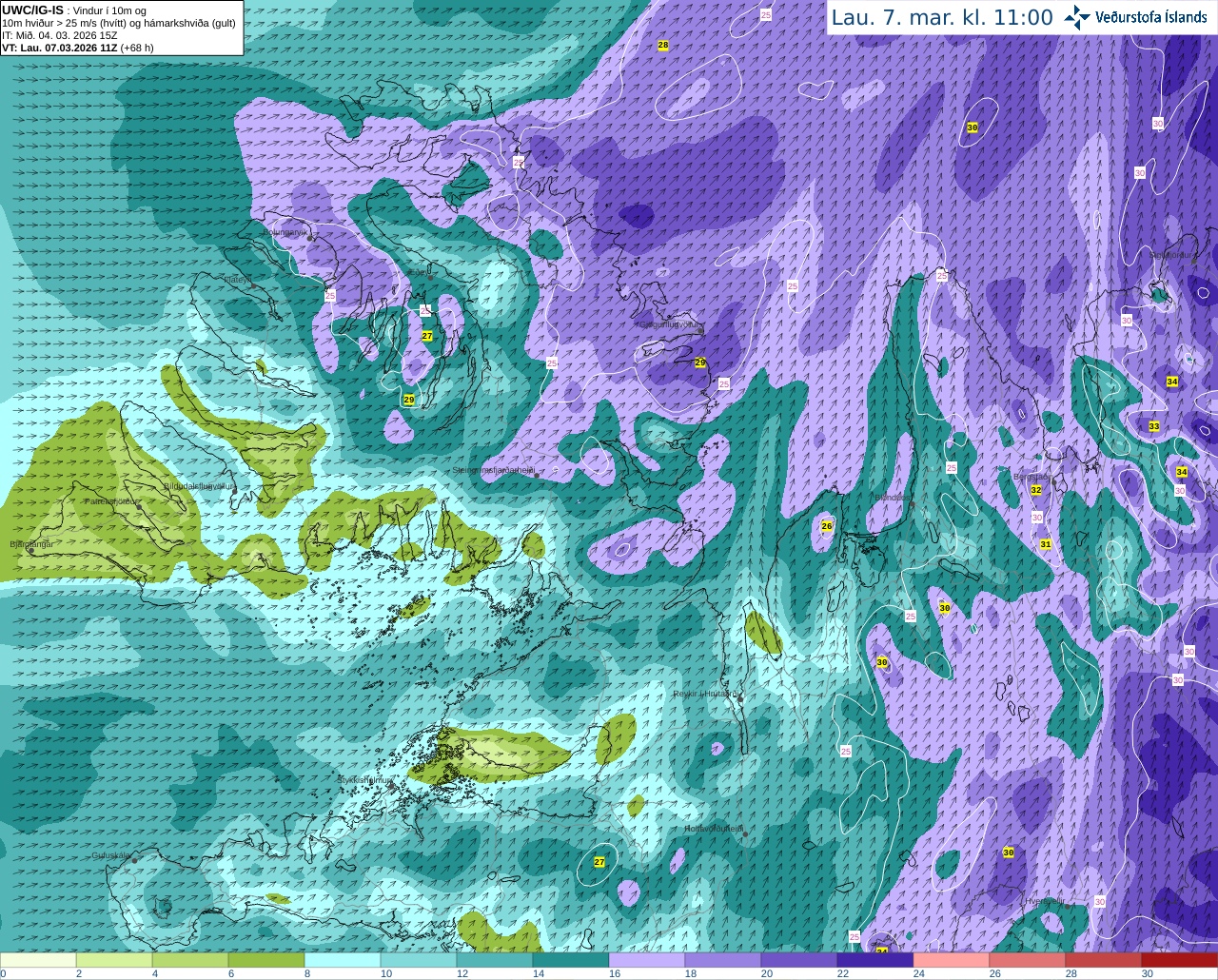Click the yellow '30' marker above Hveravellir
The image size is (1218, 980).
click(1009, 853)
